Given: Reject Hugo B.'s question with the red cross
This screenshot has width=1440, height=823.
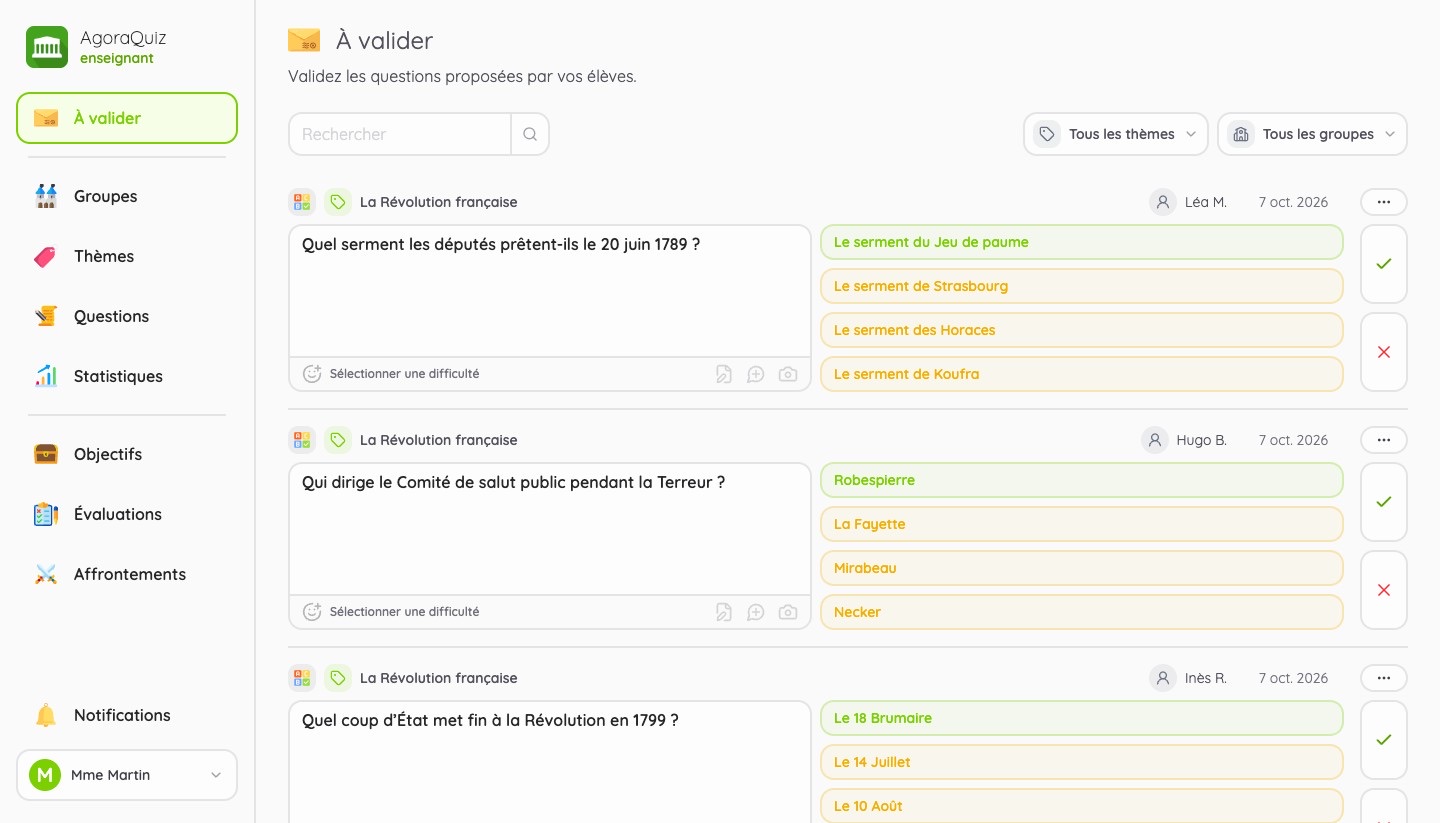Looking at the screenshot, I should click(x=1384, y=590).
